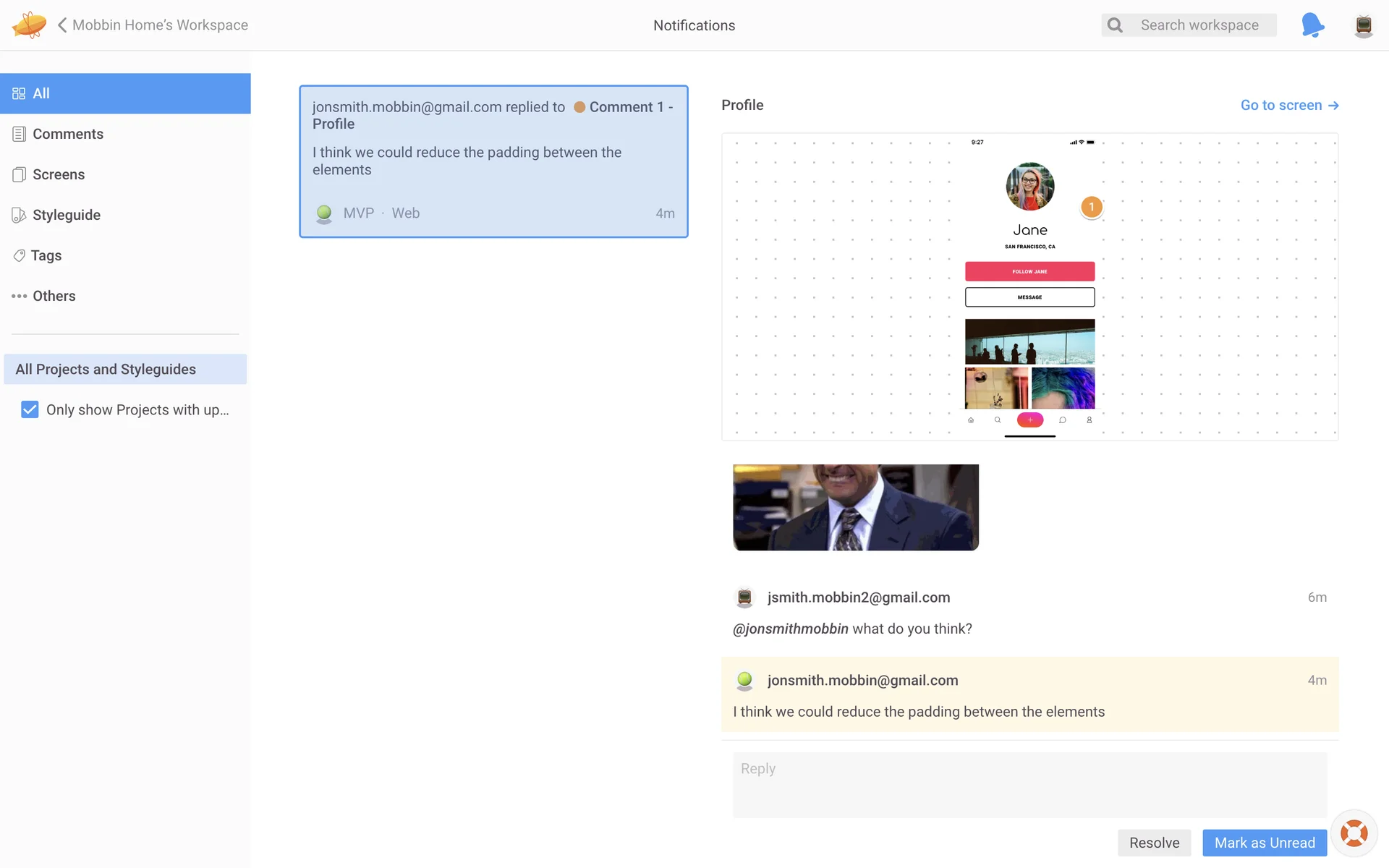Click jsmith.mobbin2 commenter avatar icon
This screenshot has height=868, width=1389.
coord(744,597)
